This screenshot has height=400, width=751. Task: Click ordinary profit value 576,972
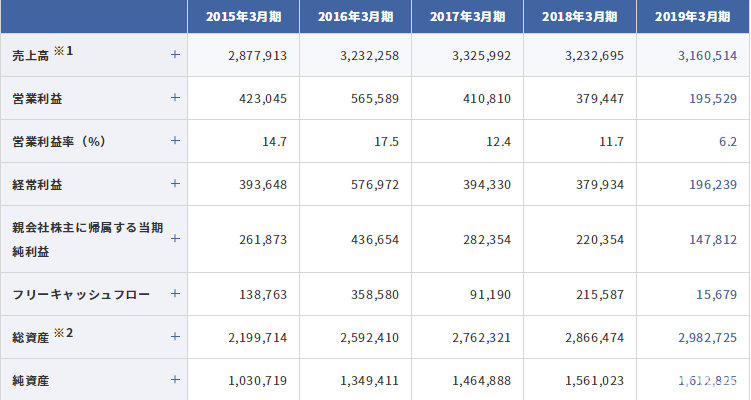tap(375, 185)
